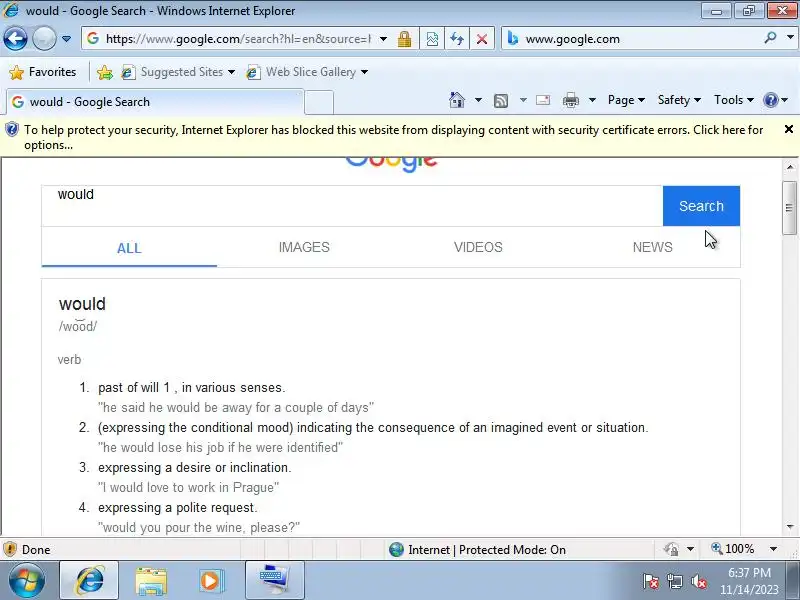Expand the Print options dropdown arrow
800x600 pixels.
(592, 100)
